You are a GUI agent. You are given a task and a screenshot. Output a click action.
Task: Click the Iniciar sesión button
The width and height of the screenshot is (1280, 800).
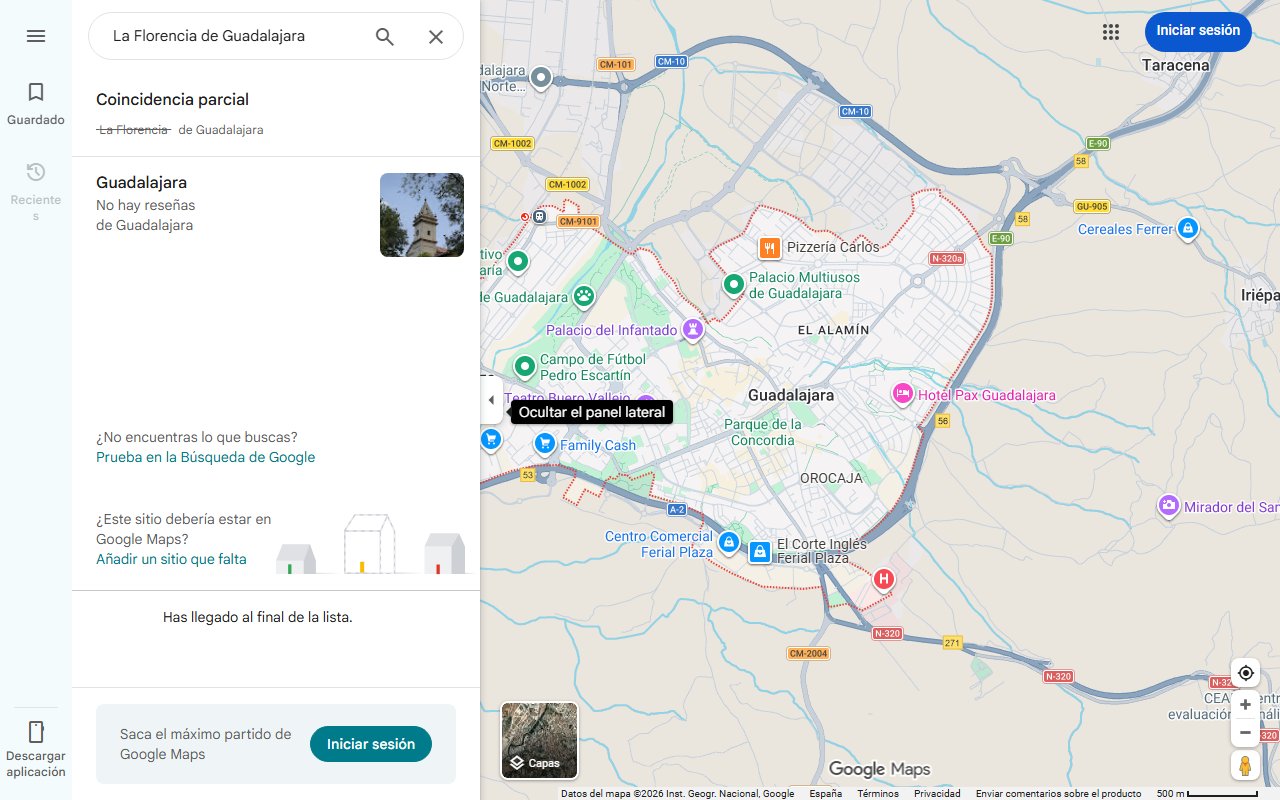coord(1197,30)
